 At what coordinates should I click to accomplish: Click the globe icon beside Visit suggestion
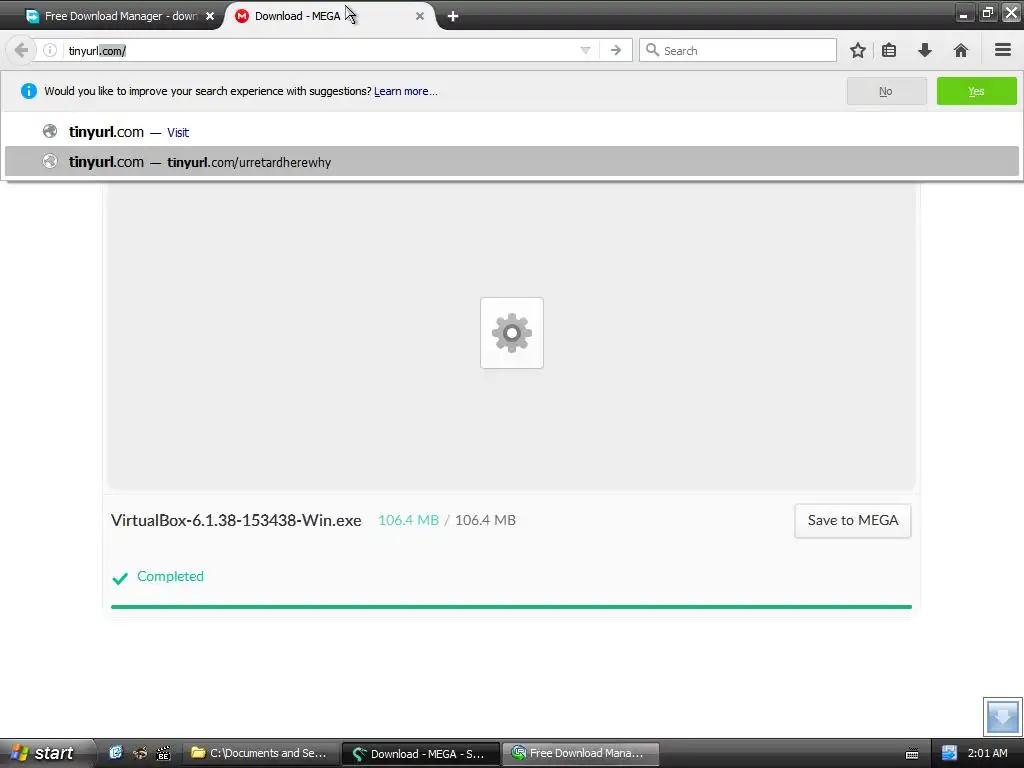click(x=50, y=131)
